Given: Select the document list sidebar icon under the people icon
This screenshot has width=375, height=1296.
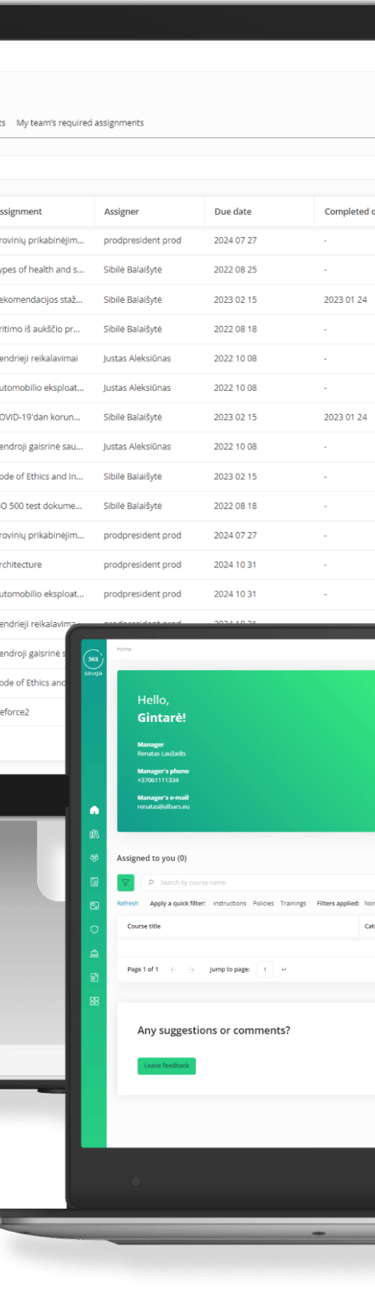Looking at the screenshot, I should (x=94, y=881).
